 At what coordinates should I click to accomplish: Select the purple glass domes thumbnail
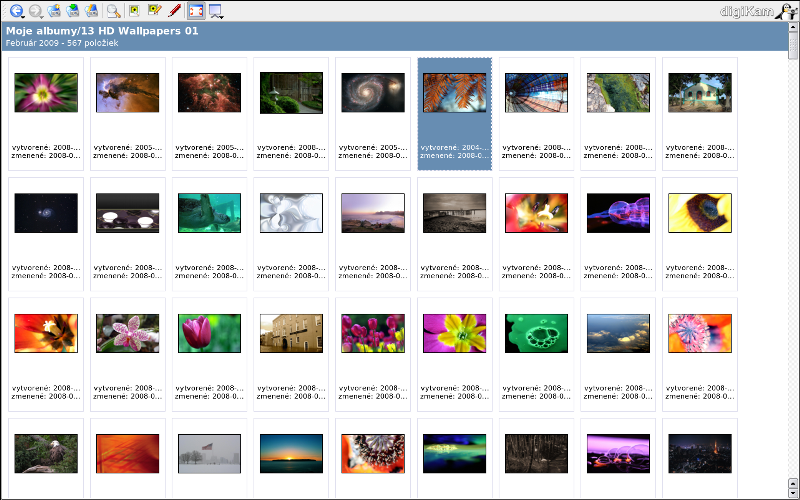pyautogui.click(x=618, y=454)
